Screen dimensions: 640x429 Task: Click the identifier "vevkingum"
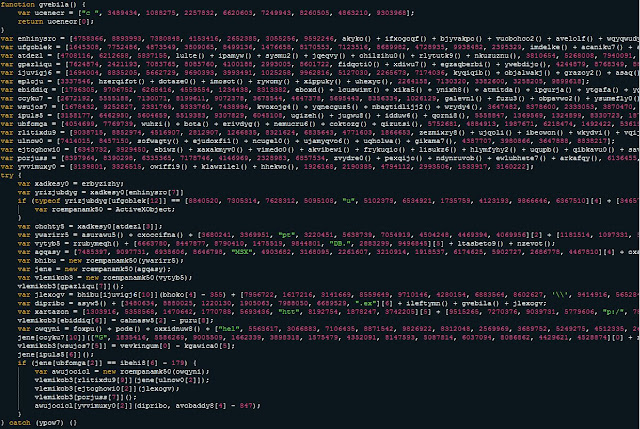coord(139,346)
